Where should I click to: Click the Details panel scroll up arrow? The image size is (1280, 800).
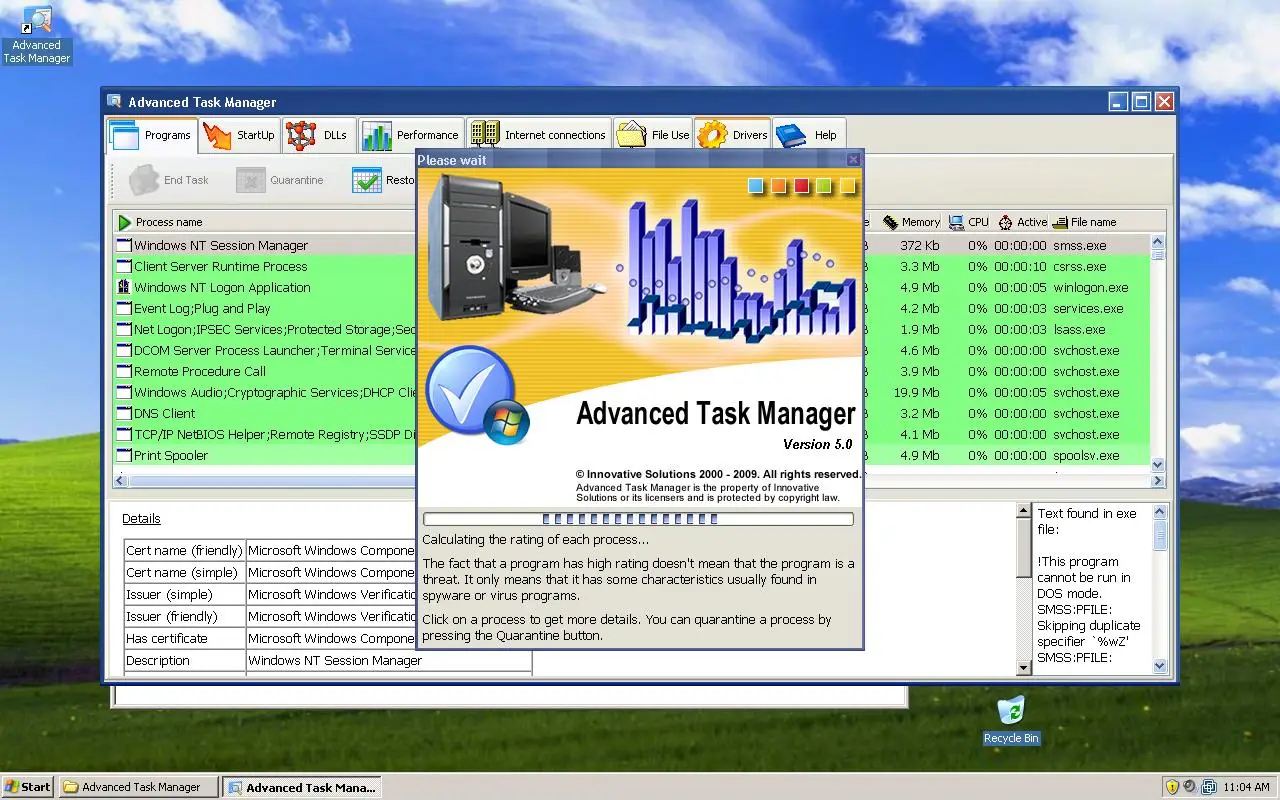coord(1023,511)
